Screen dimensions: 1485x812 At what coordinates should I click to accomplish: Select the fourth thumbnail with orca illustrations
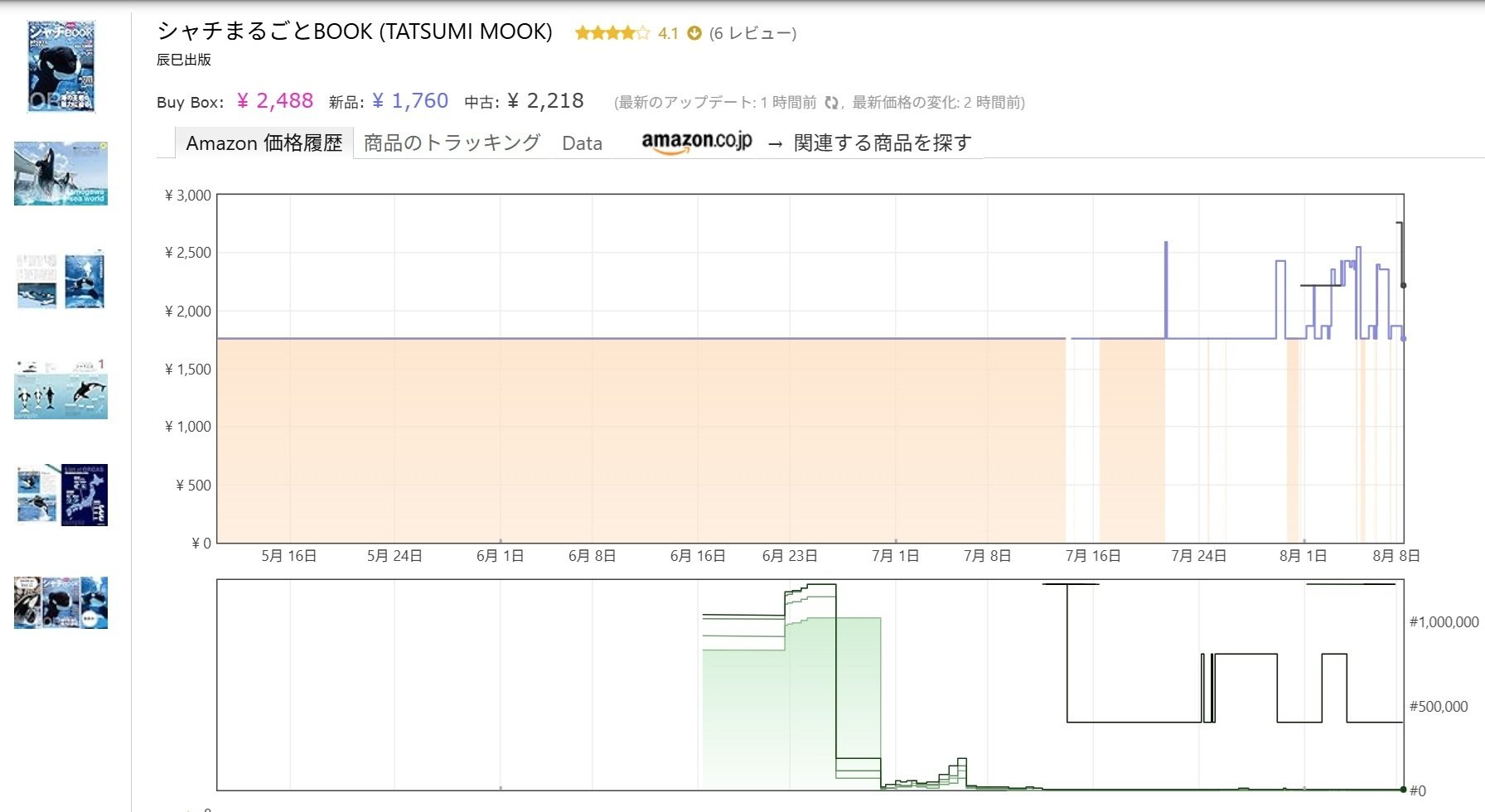[x=60, y=389]
